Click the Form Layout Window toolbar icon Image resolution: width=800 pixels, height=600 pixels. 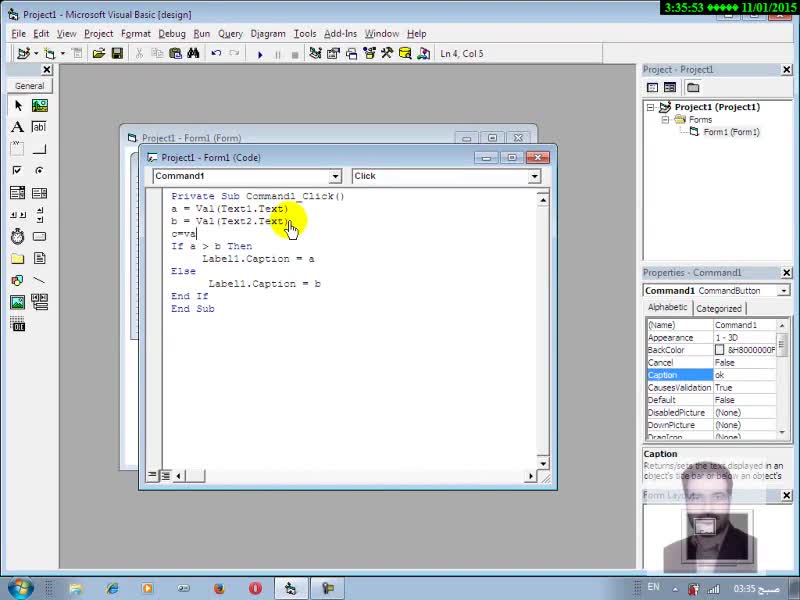pos(352,53)
